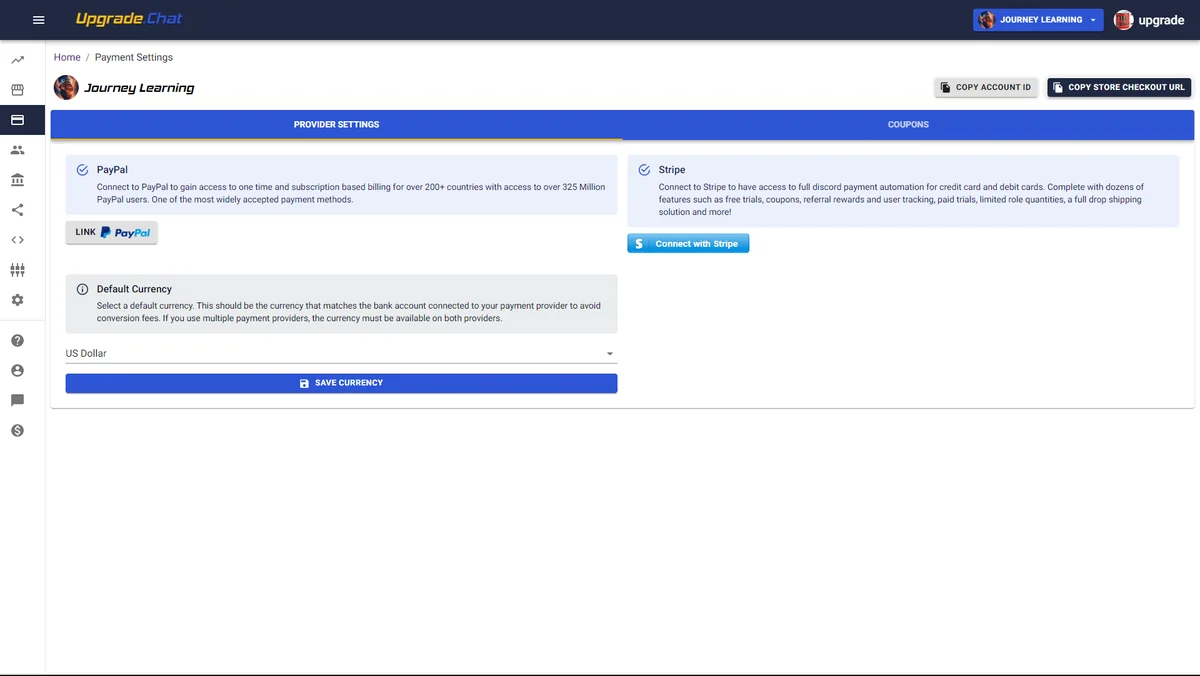This screenshot has width=1200, height=676.
Task: Select the credit card payment icon
Action: click(17, 120)
